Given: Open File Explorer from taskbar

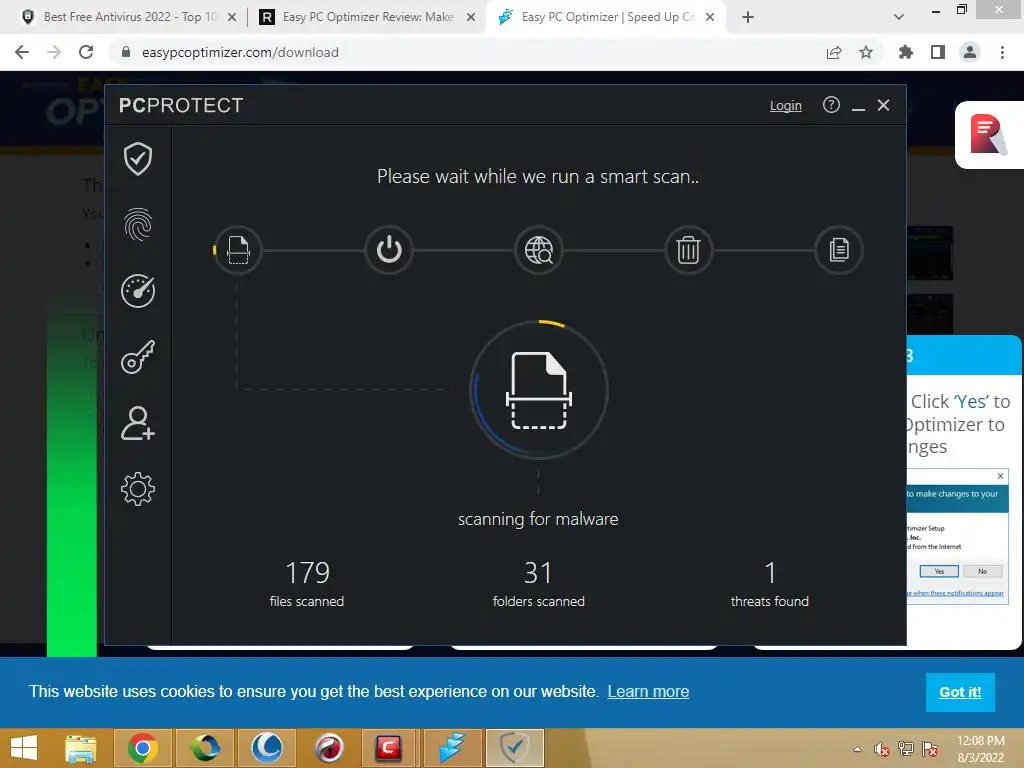Looking at the screenshot, I should tap(81, 748).
